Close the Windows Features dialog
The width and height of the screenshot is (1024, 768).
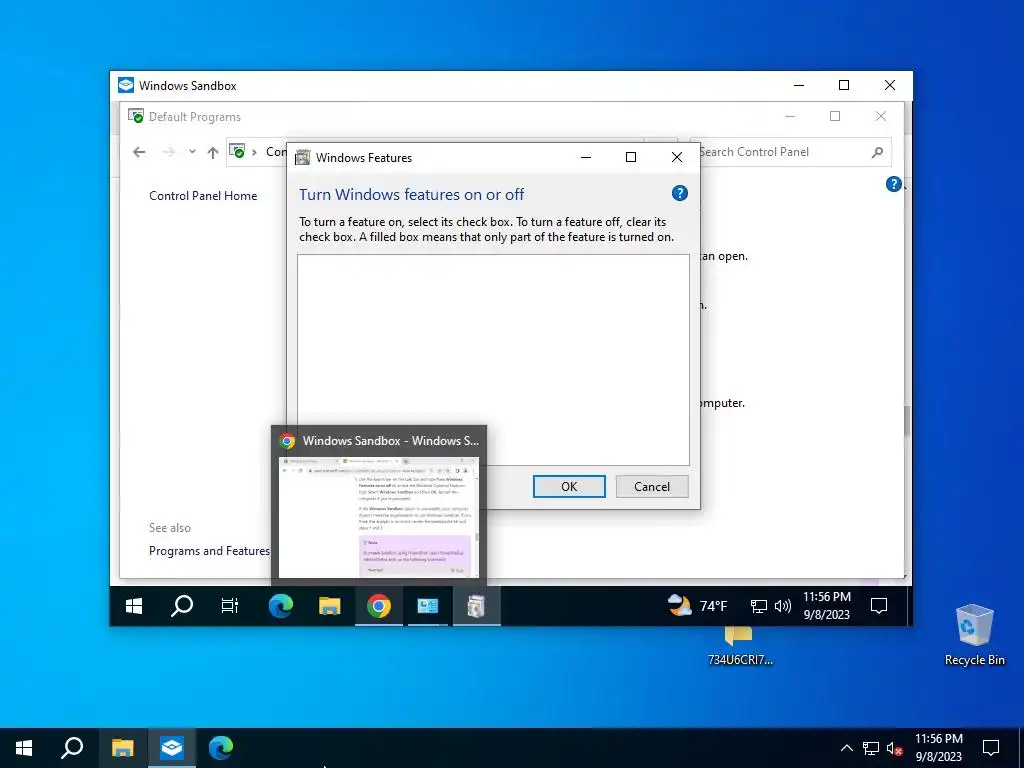[677, 157]
